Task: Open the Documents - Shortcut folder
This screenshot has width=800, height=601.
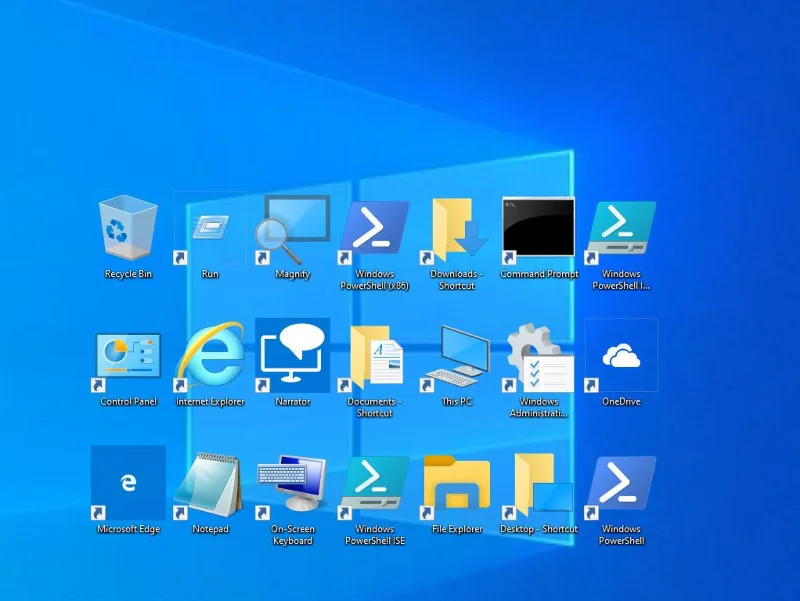Action: [x=374, y=355]
